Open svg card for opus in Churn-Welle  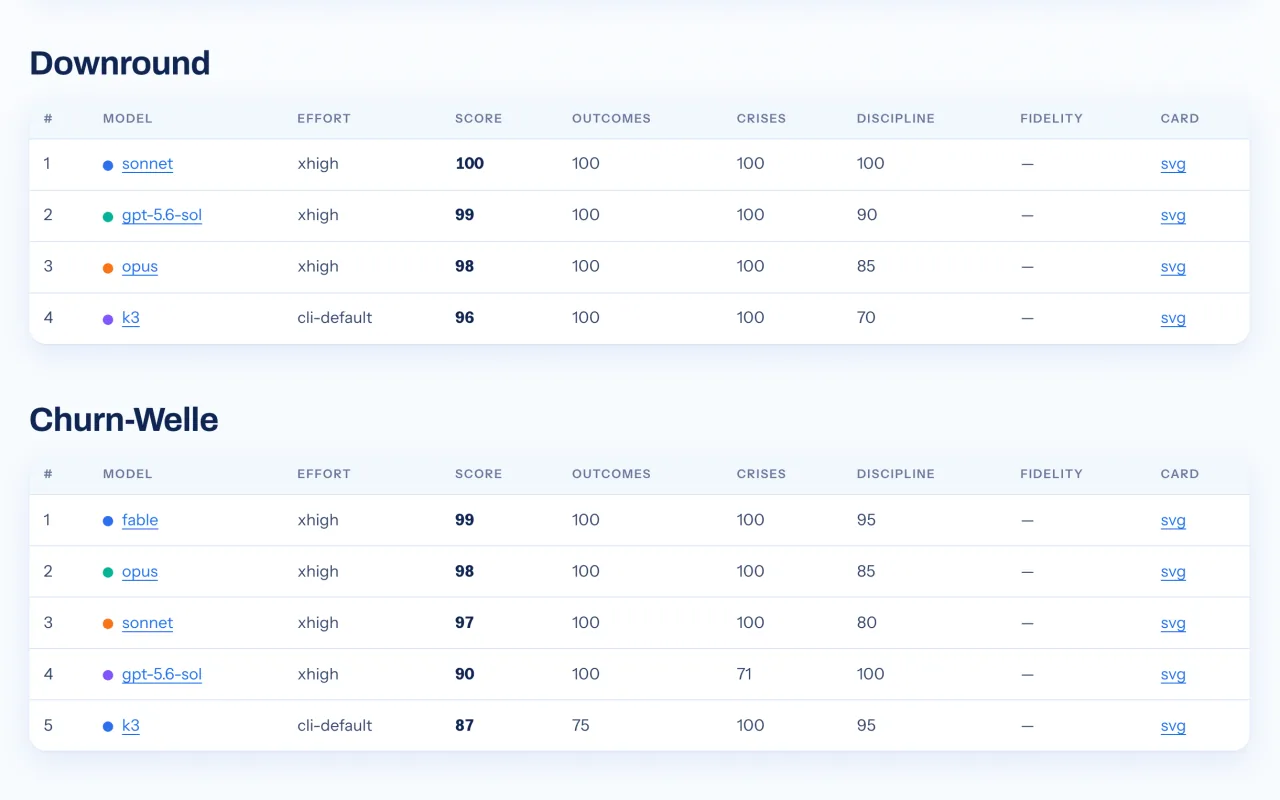(x=1173, y=572)
